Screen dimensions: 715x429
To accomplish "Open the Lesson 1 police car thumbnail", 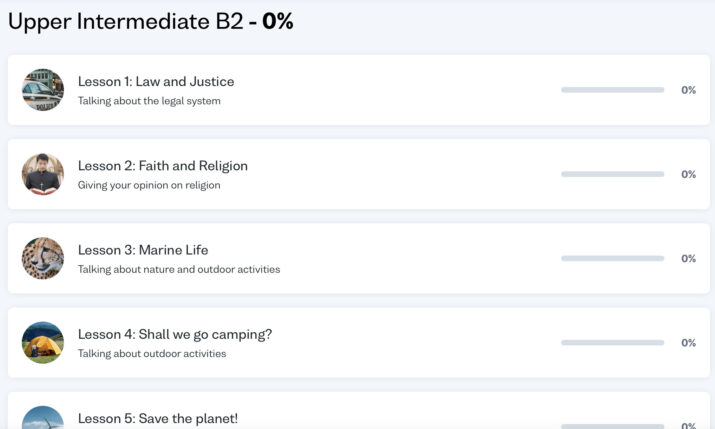I will [43, 90].
